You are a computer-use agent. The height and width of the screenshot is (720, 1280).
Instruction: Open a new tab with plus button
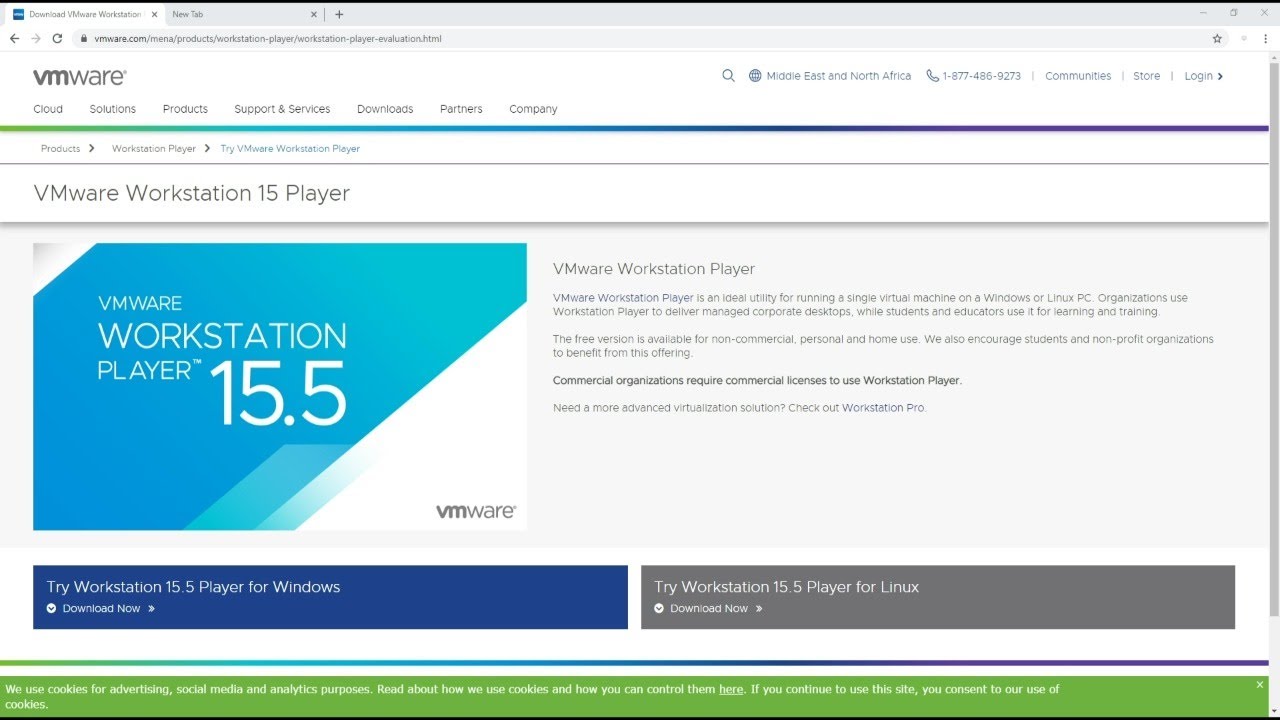pos(339,14)
